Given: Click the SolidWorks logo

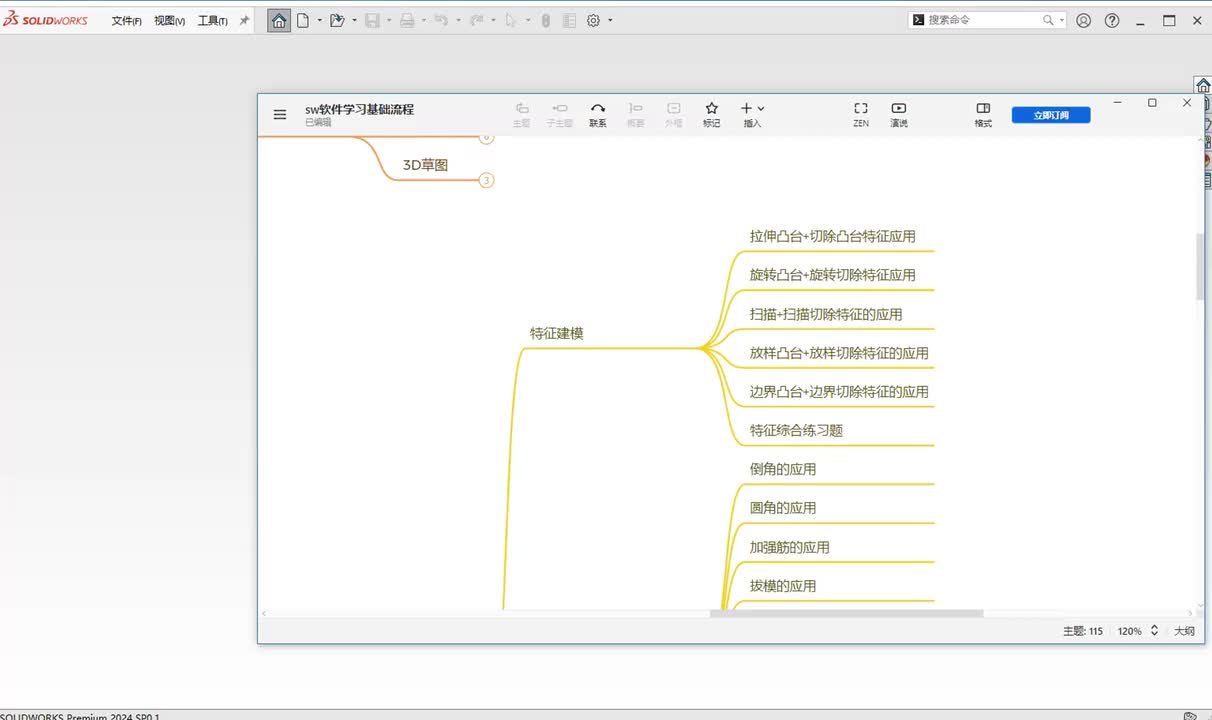Looking at the screenshot, I should tap(45, 20).
